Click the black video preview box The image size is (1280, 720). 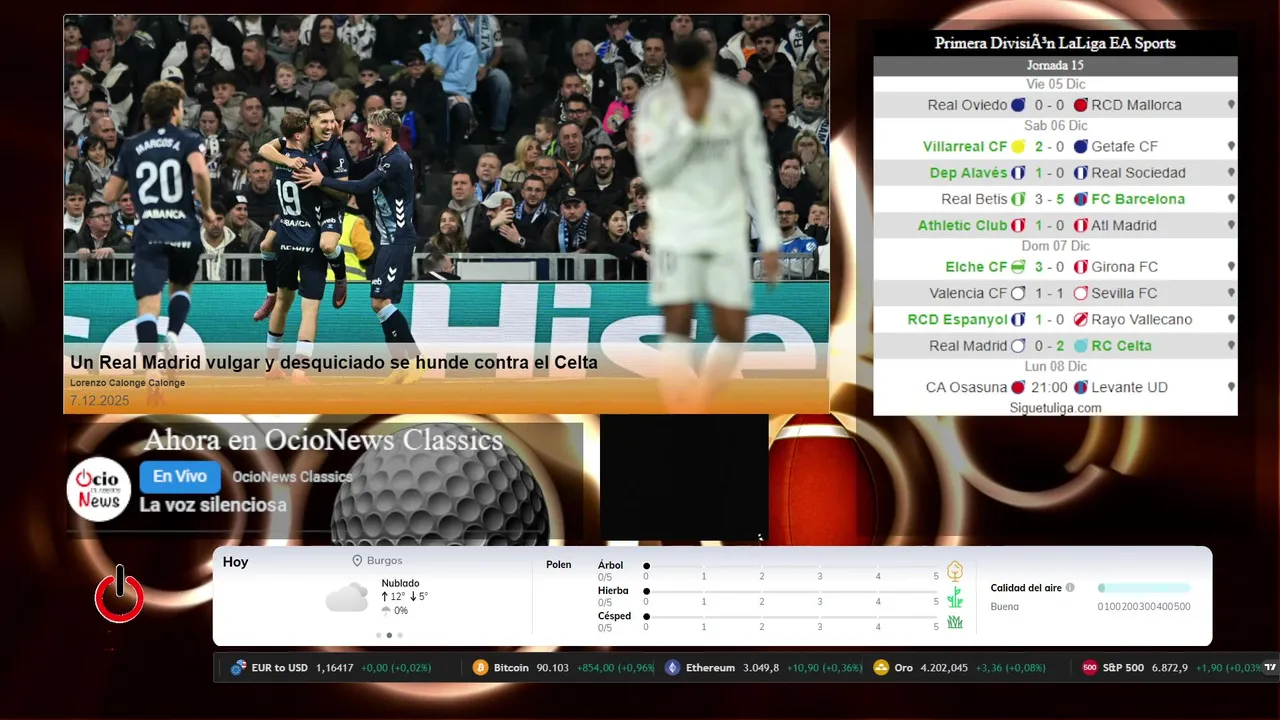pos(684,478)
